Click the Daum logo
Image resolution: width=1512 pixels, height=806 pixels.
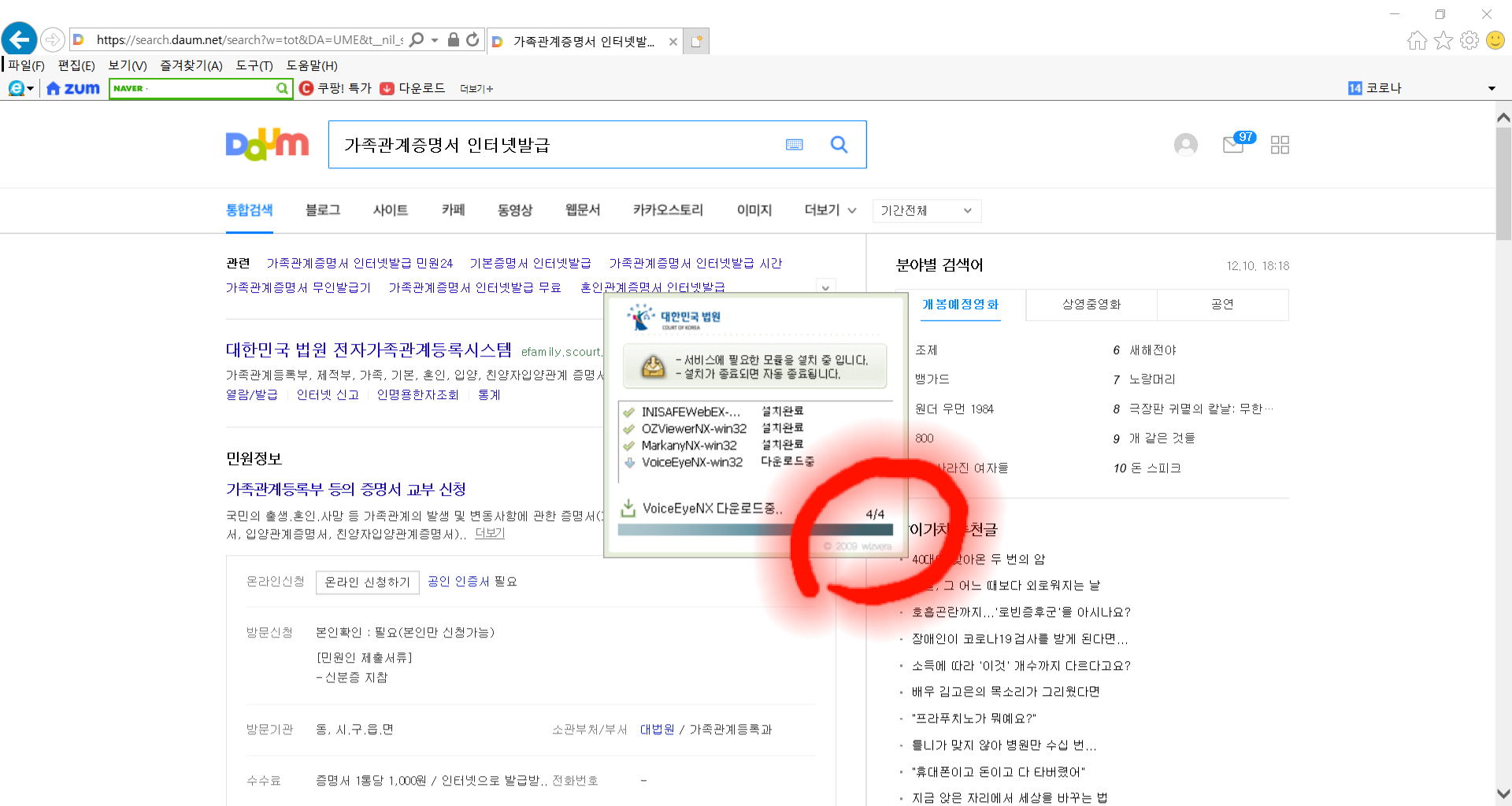click(267, 145)
